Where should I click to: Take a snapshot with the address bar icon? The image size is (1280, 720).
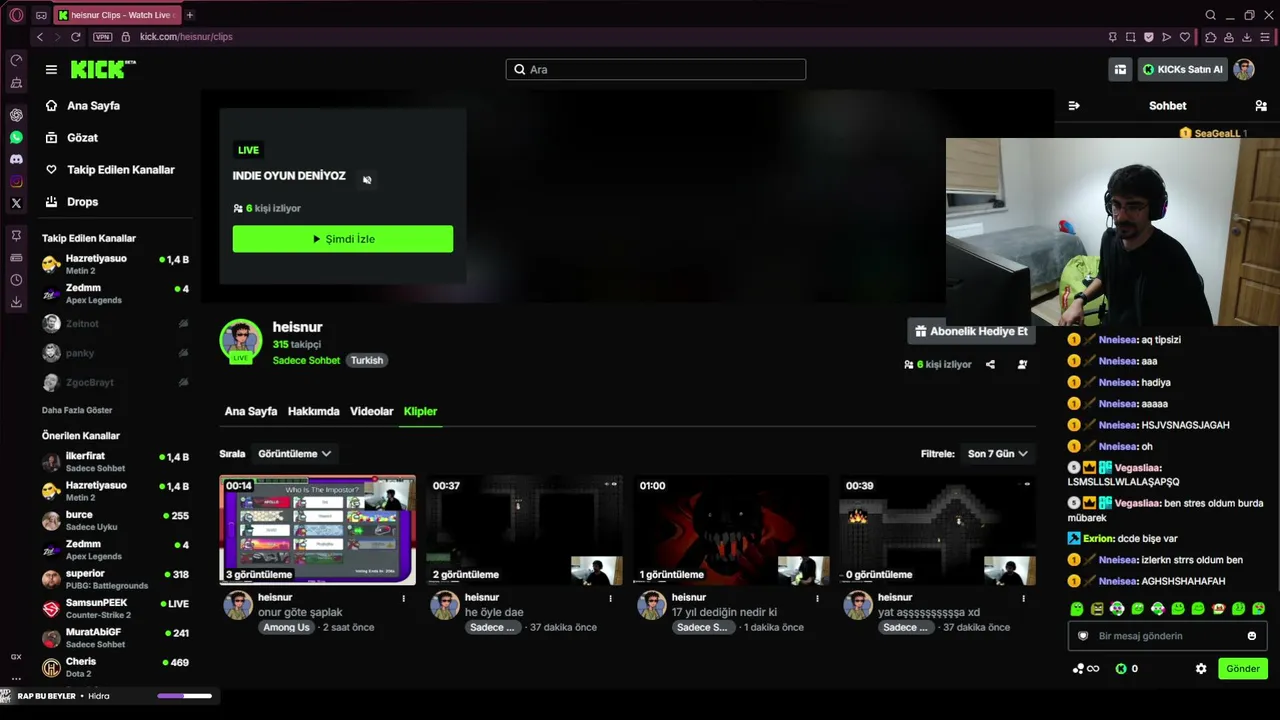1131,37
